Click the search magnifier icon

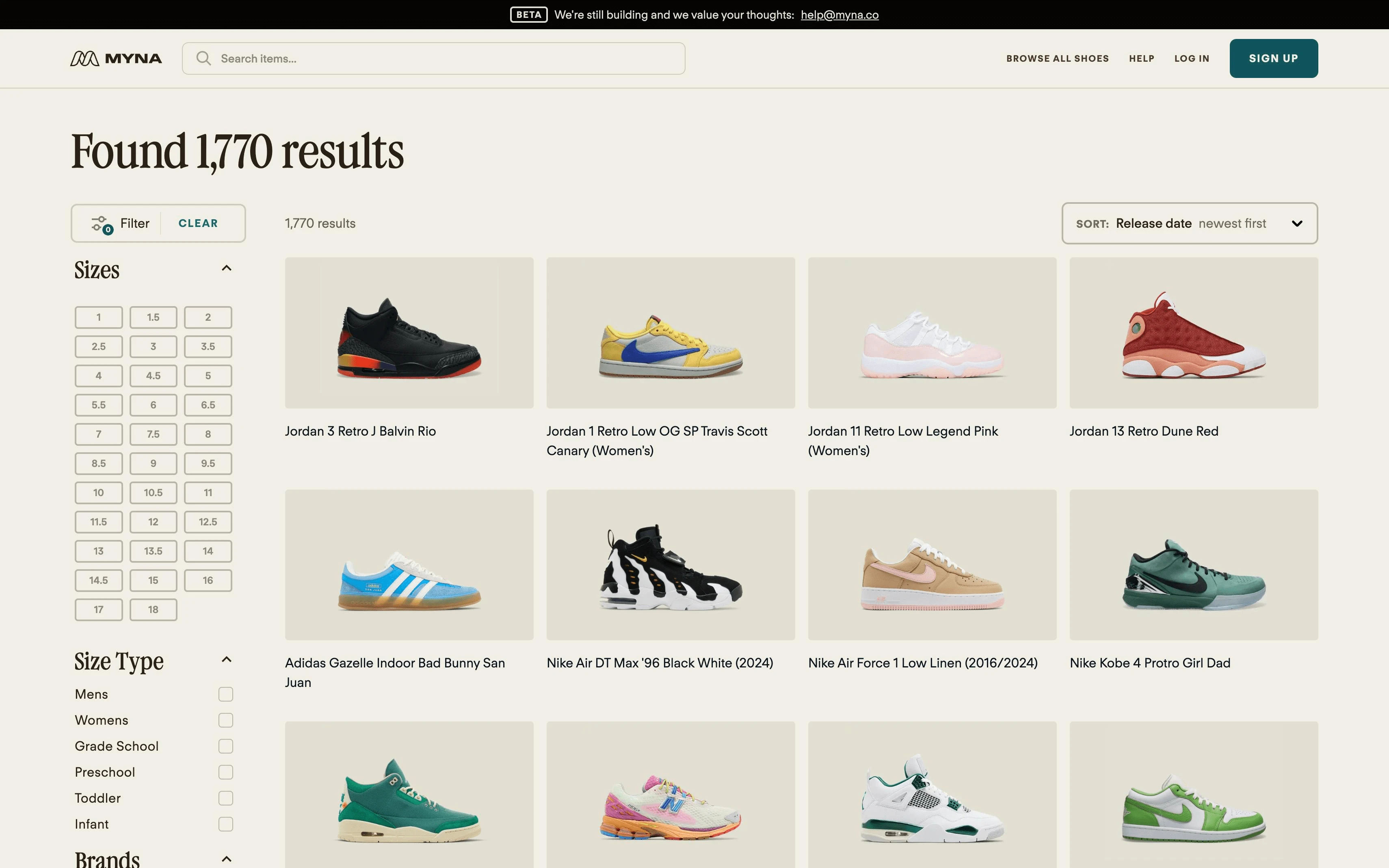tap(203, 58)
